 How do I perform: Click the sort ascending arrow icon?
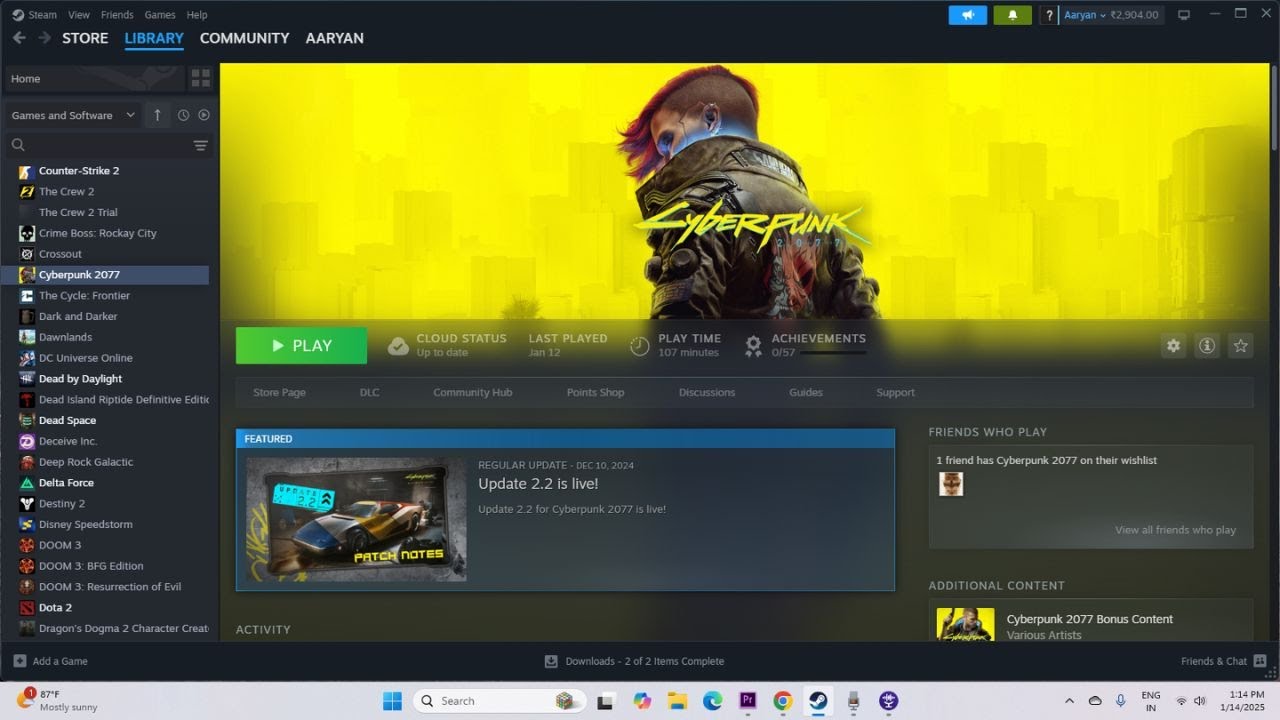(x=157, y=115)
